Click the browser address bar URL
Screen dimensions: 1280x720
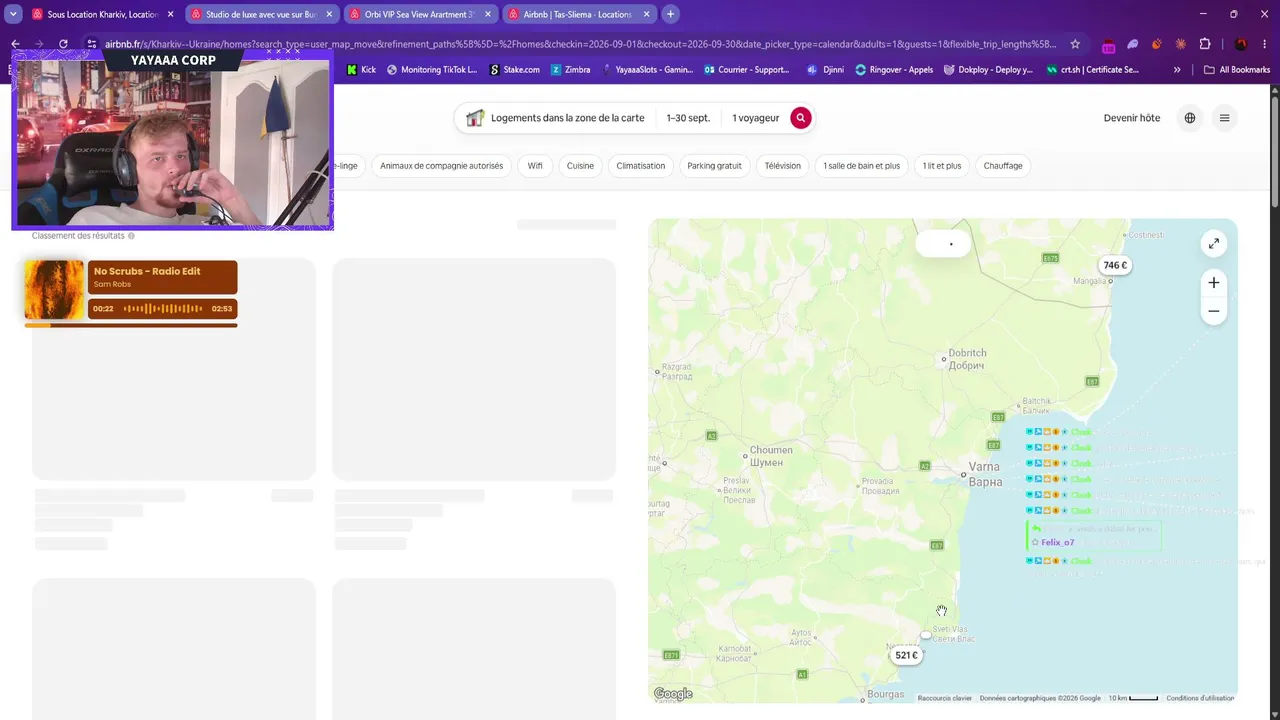580,44
